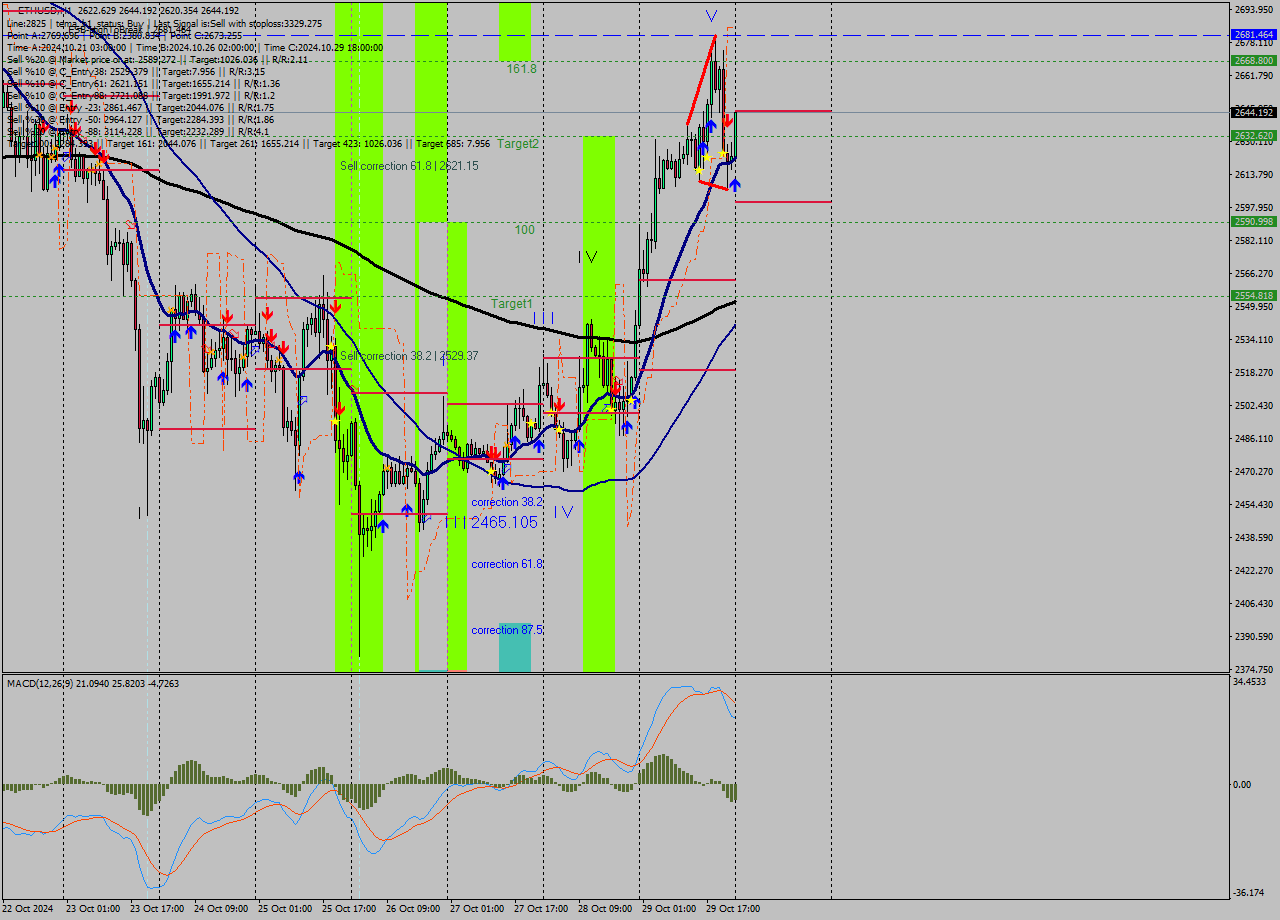Select the 'correction 87.5' blue label
The height and width of the screenshot is (920, 1280).
[507, 630]
